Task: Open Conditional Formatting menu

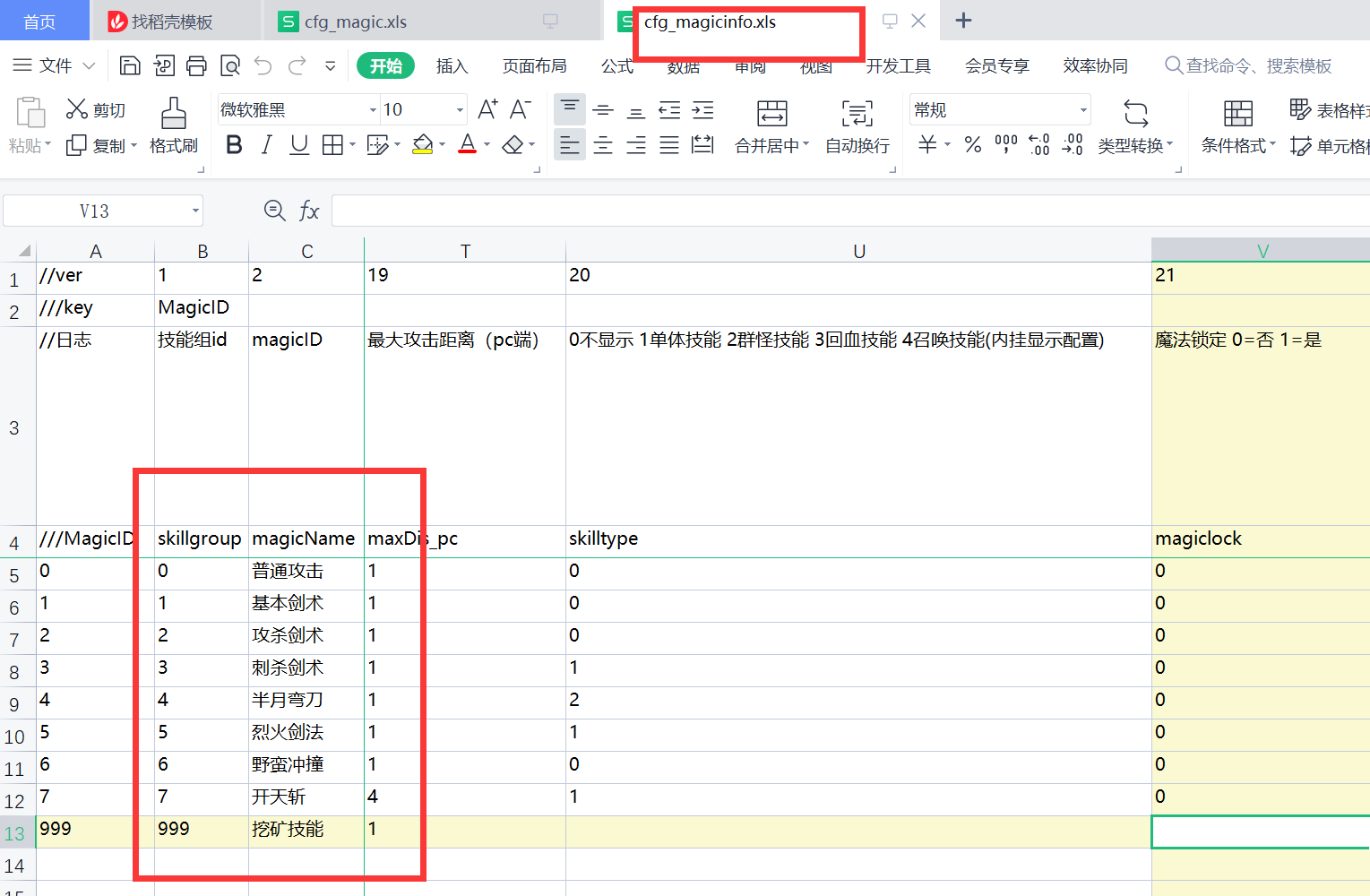Action: pos(1238,127)
